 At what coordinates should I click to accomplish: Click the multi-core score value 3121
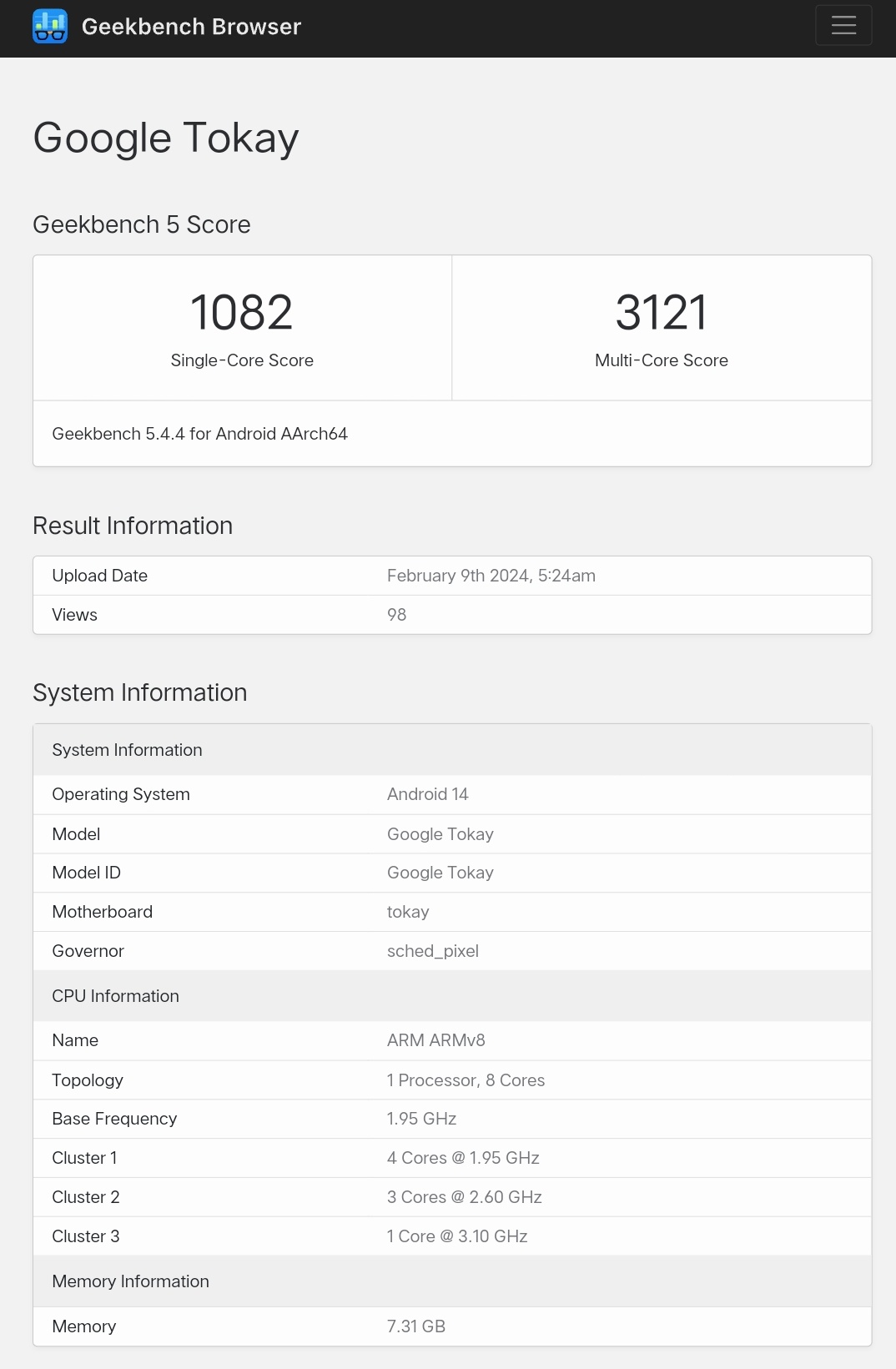662,313
